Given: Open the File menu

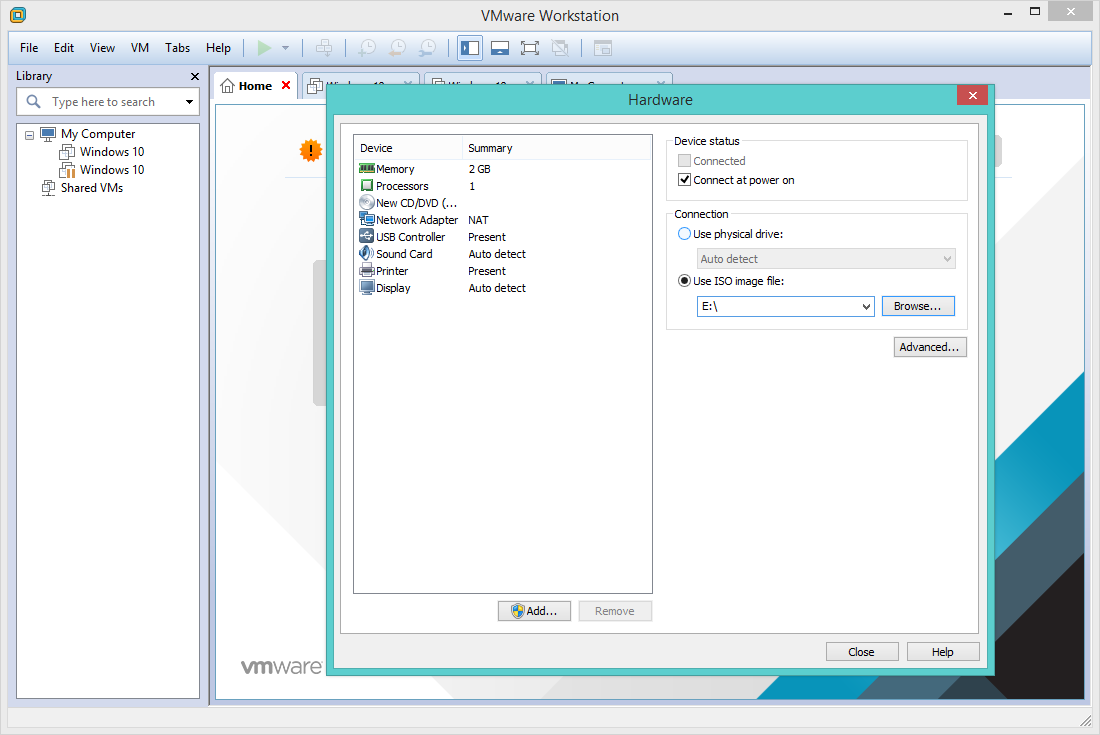Looking at the screenshot, I should pyautogui.click(x=29, y=48).
